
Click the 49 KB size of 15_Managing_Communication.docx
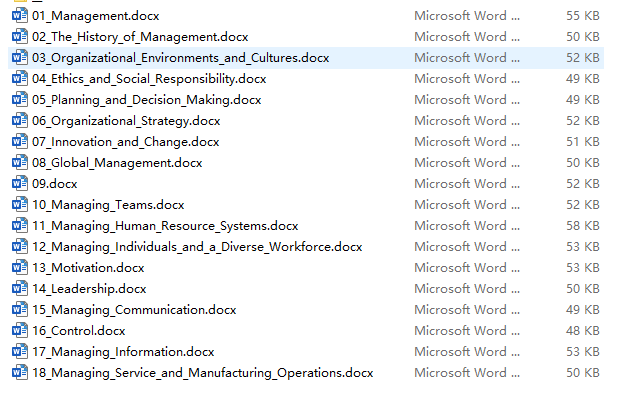pos(583,310)
